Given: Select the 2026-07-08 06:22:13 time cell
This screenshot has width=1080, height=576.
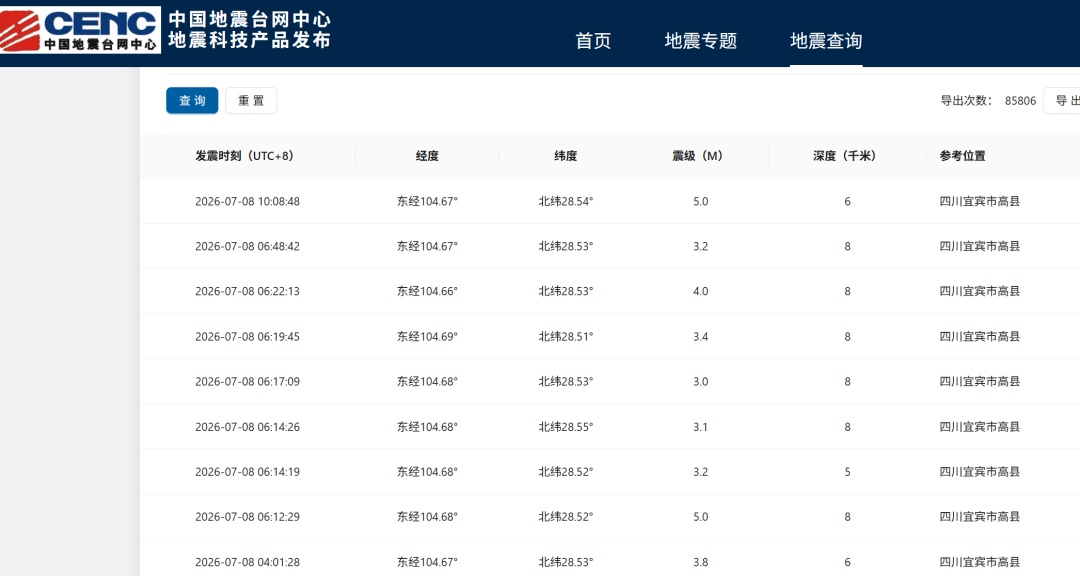Looking at the screenshot, I should coord(247,291).
